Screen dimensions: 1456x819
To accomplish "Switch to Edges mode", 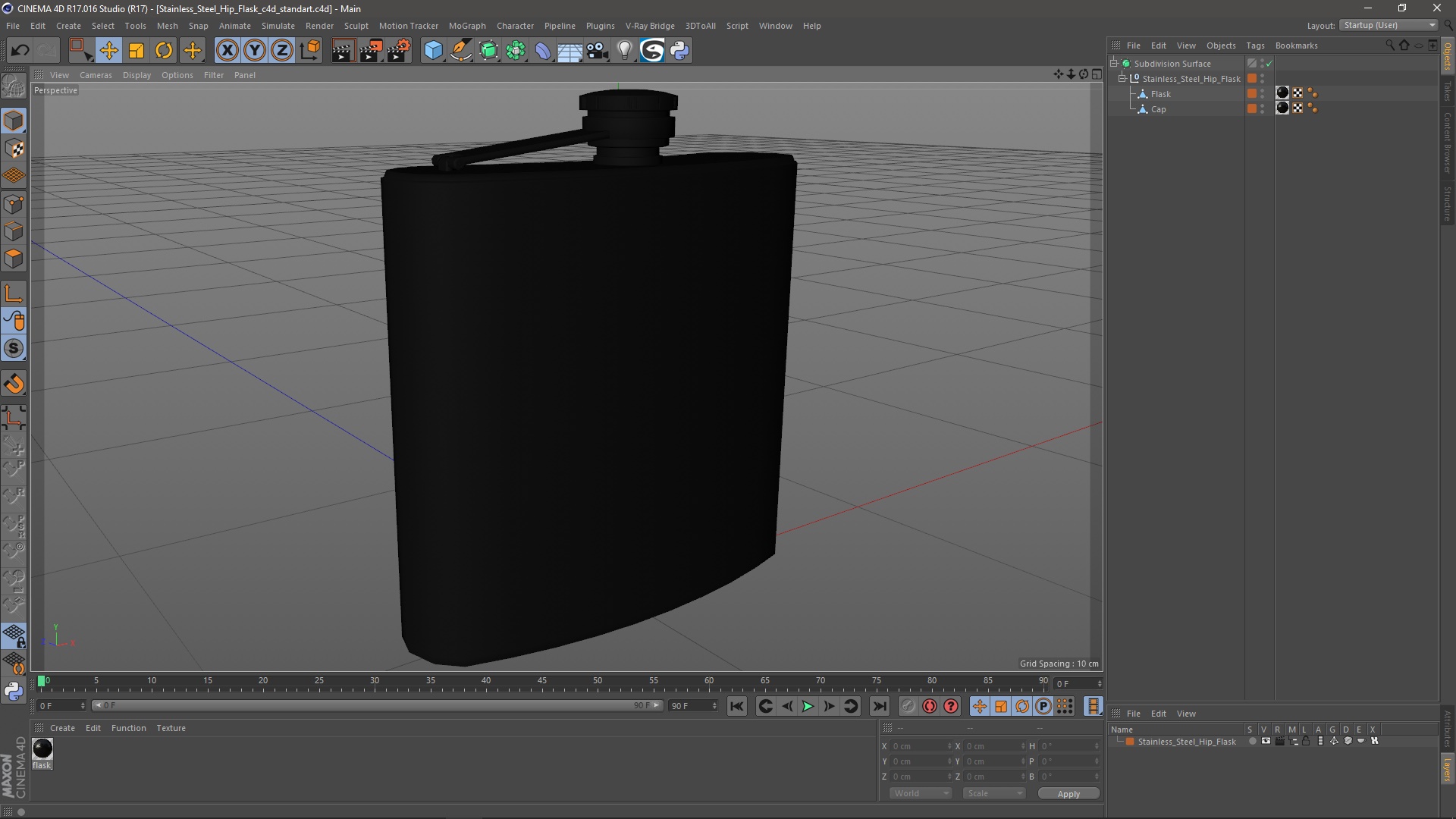I will [14, 231].
